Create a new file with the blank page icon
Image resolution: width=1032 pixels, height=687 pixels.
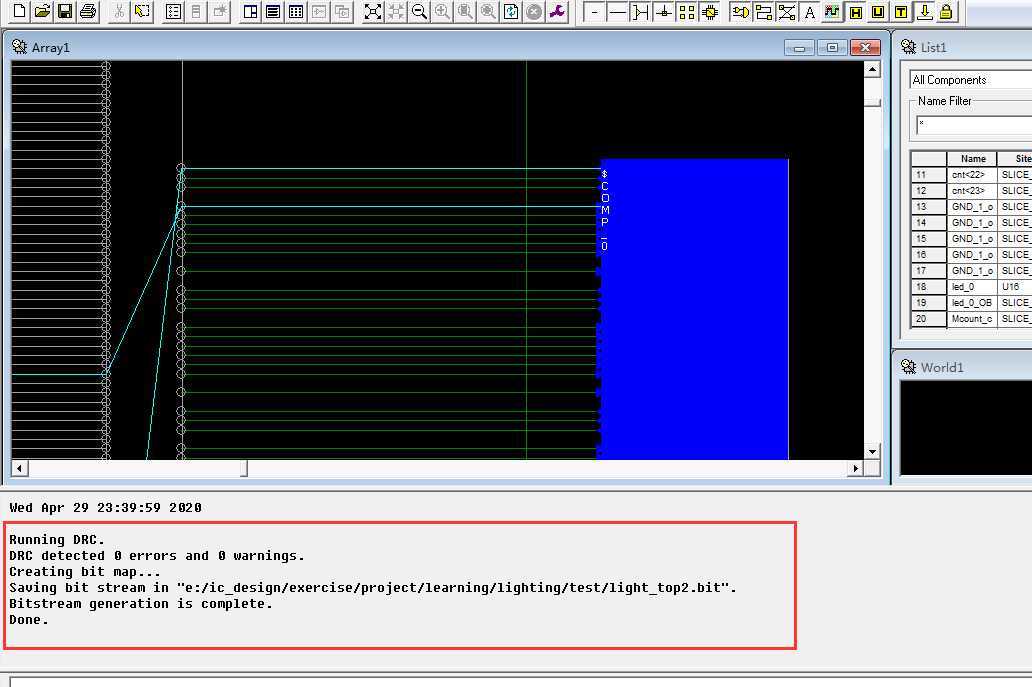click(20, 11)
